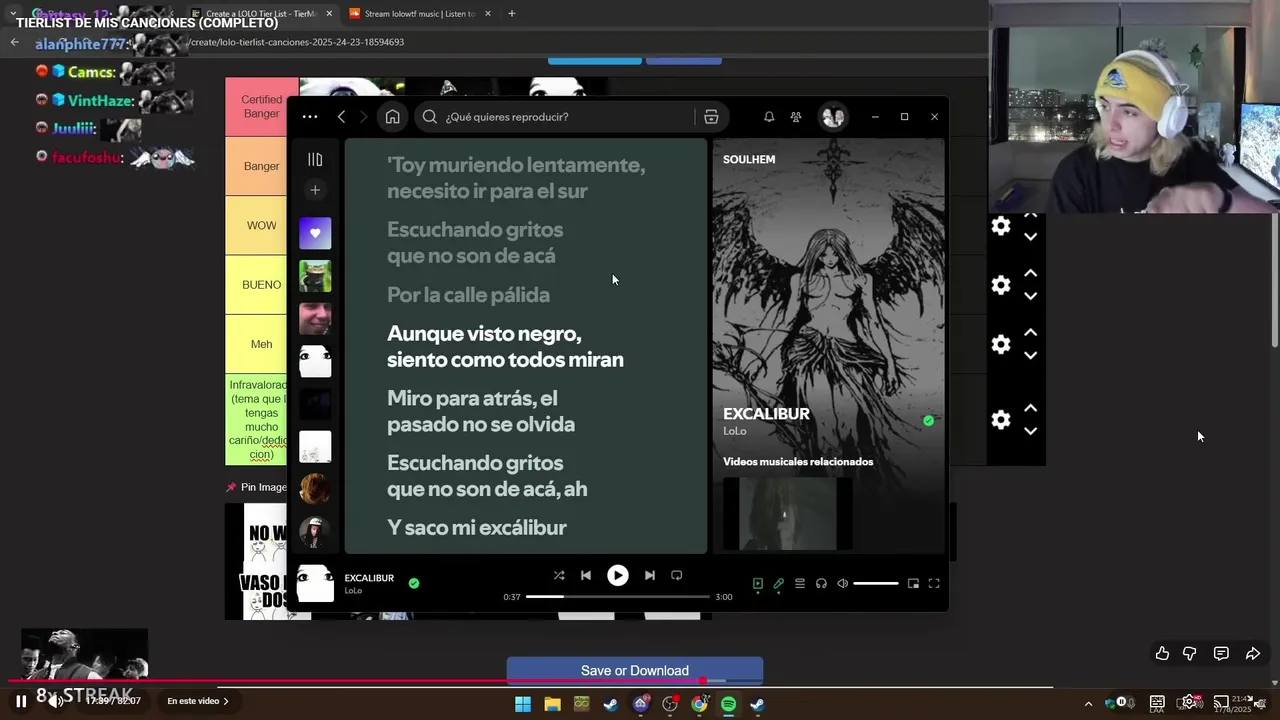The height and width of the screenshot is (720, 1280).
Task: Move the WOW tier down
Action: tap(1030, 238)
